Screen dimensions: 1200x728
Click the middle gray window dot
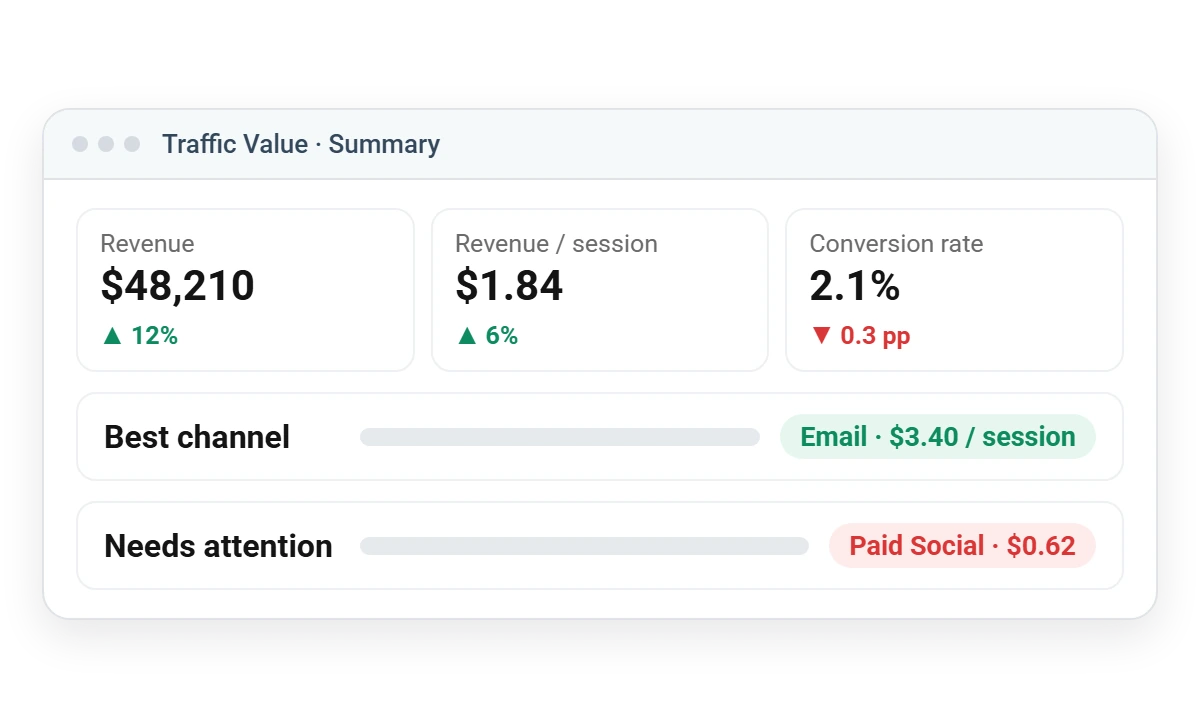[x=106, y=144]
